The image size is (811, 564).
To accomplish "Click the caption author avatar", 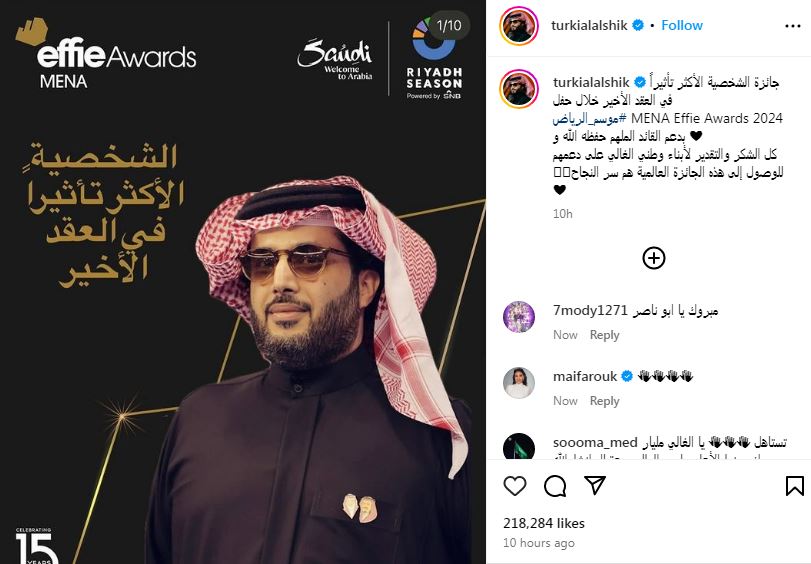I will [519, 88].
